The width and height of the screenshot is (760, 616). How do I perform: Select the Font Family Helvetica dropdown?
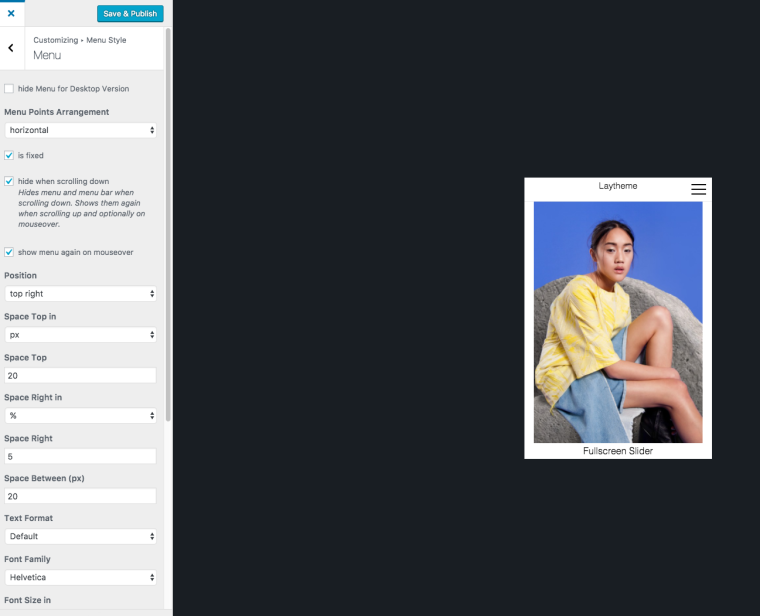point(80,578)
